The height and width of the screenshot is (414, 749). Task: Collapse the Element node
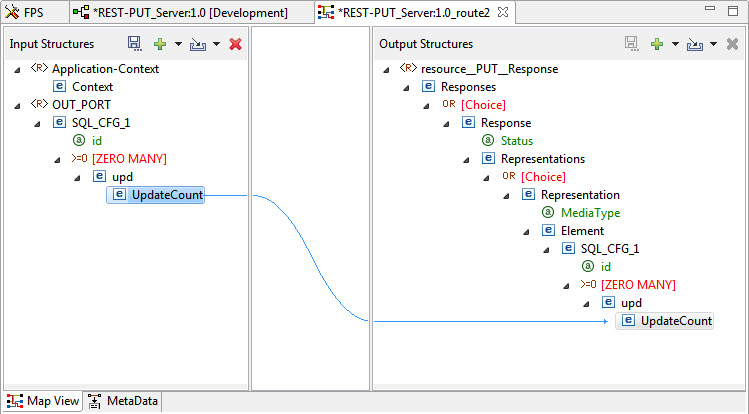[x=527, y=232]
